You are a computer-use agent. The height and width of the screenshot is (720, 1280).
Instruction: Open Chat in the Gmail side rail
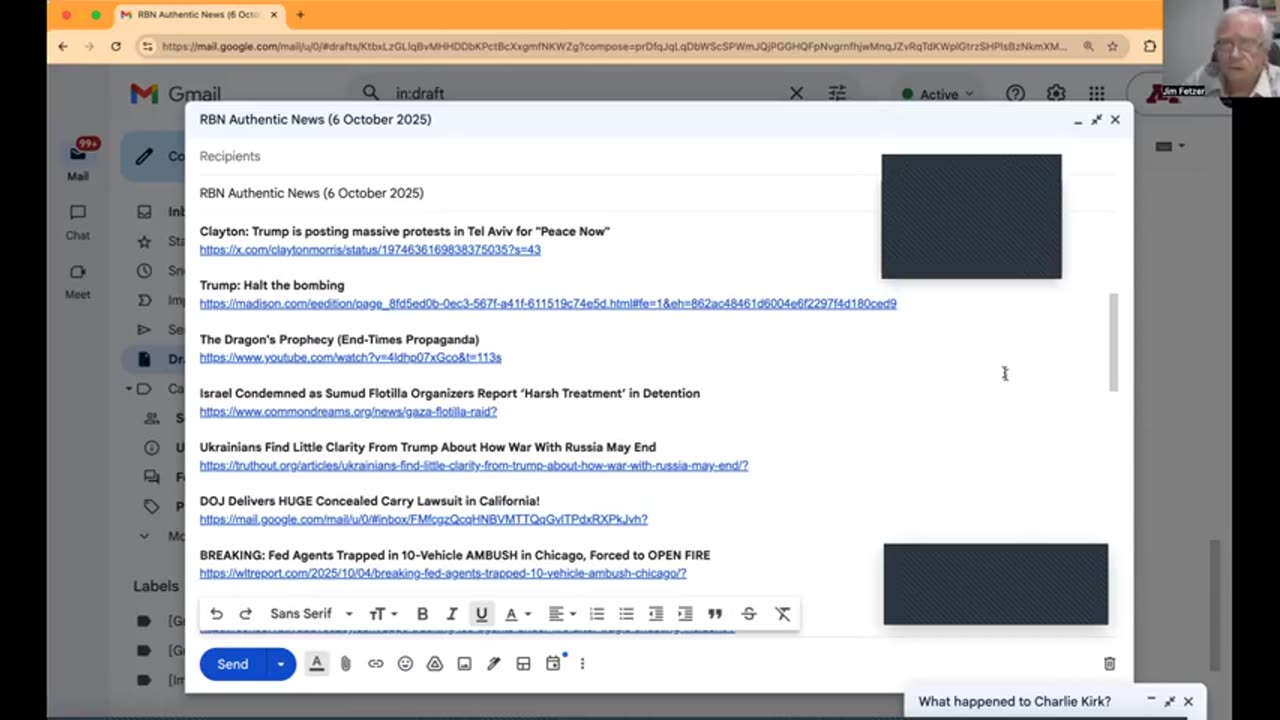pos(78,222)
